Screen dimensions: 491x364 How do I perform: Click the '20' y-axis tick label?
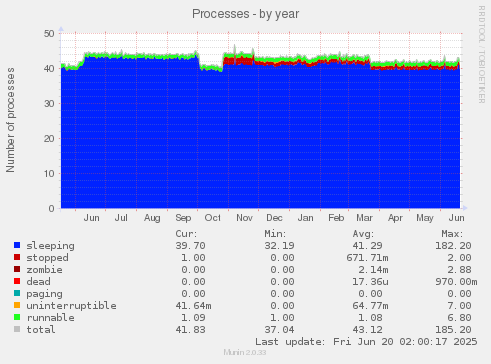click(x=49, y=139)
